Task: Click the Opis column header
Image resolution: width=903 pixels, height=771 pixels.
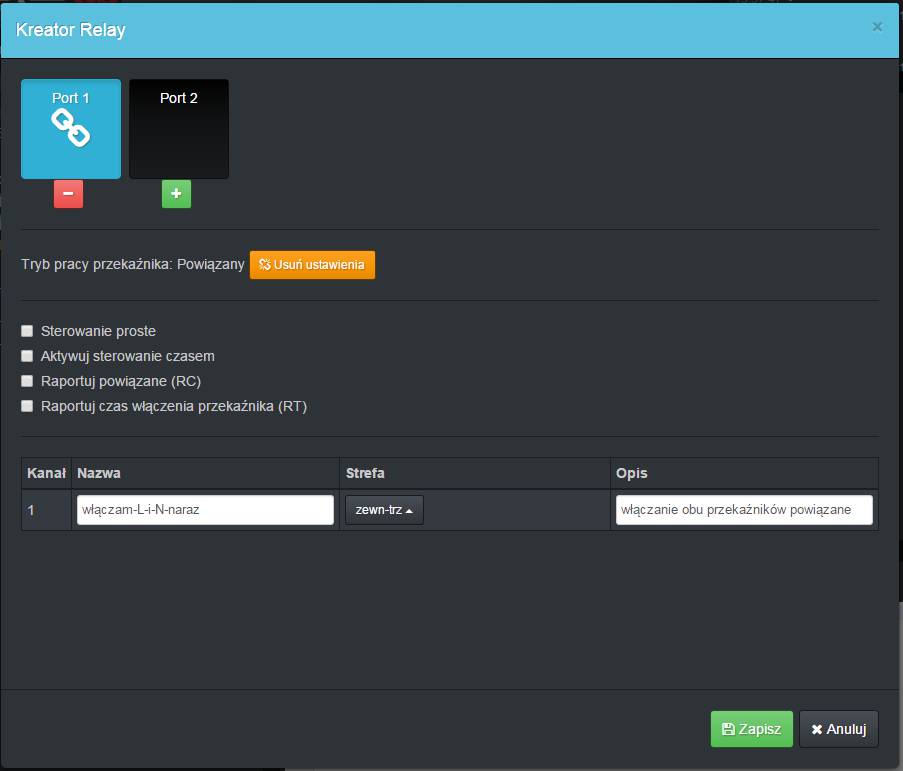Action: [632, 472]
